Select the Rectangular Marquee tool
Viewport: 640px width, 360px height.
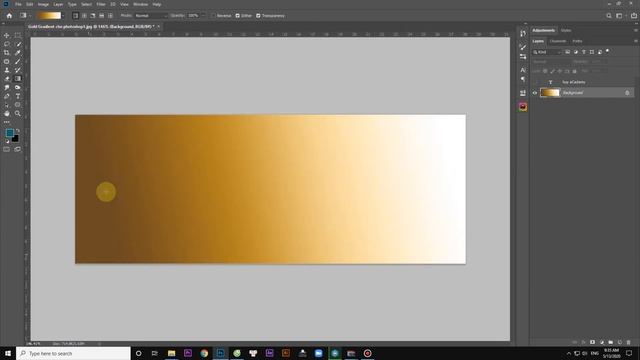(18, 36)
